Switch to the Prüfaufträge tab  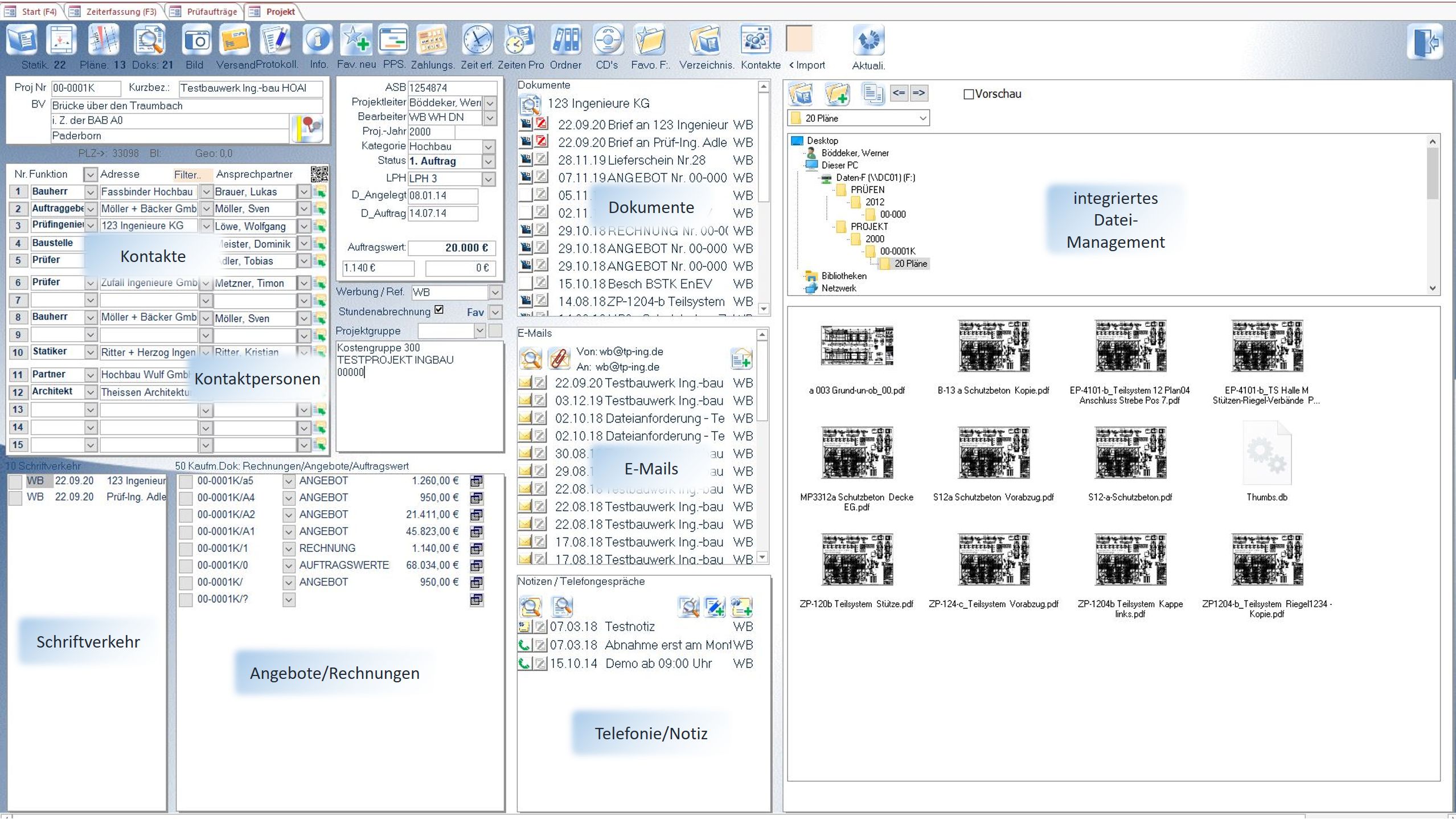tap(211, 11)
